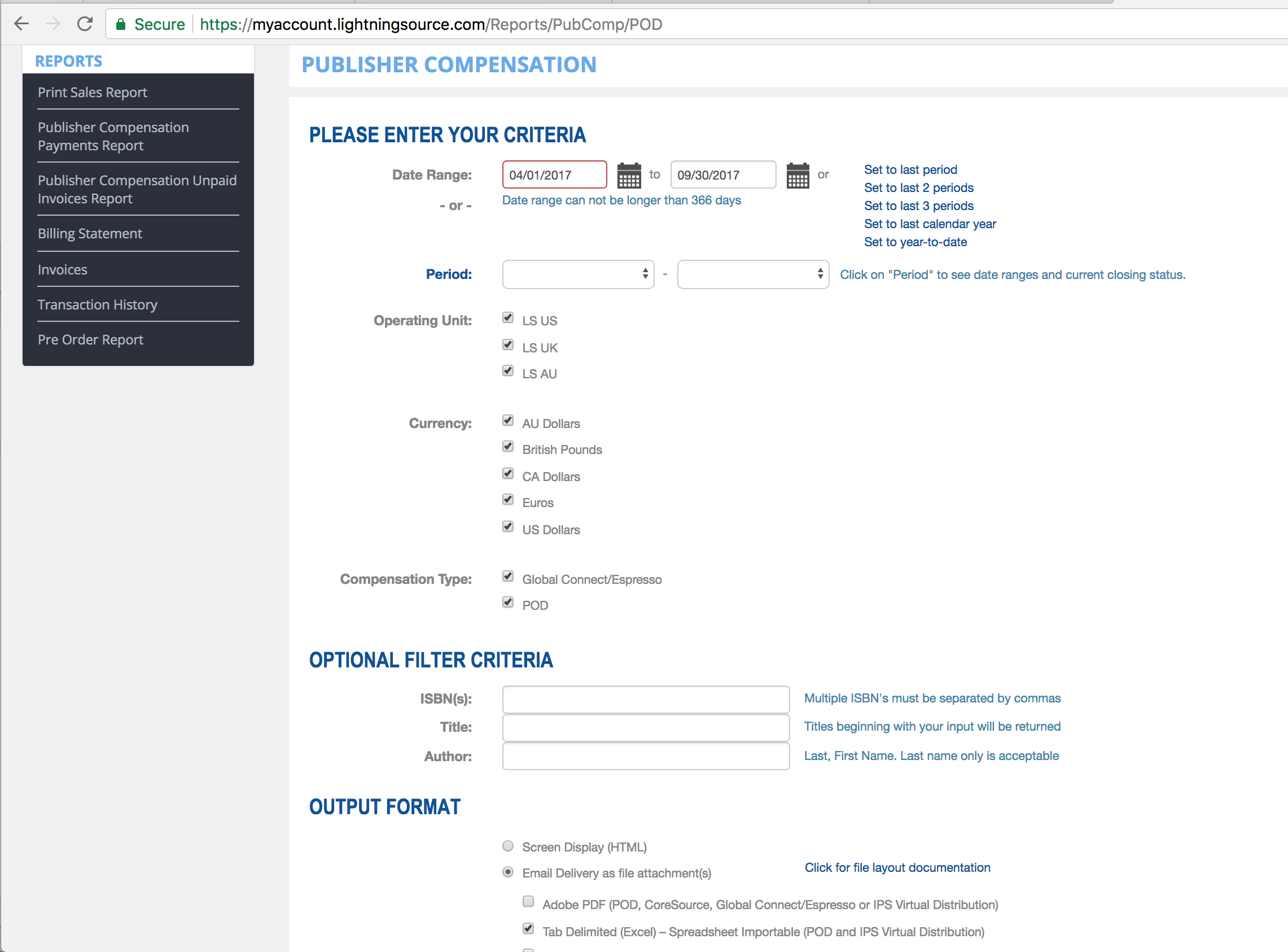Open file layout documentation link
This screenshot has width=1288, height=952.
tap(897, 867)
